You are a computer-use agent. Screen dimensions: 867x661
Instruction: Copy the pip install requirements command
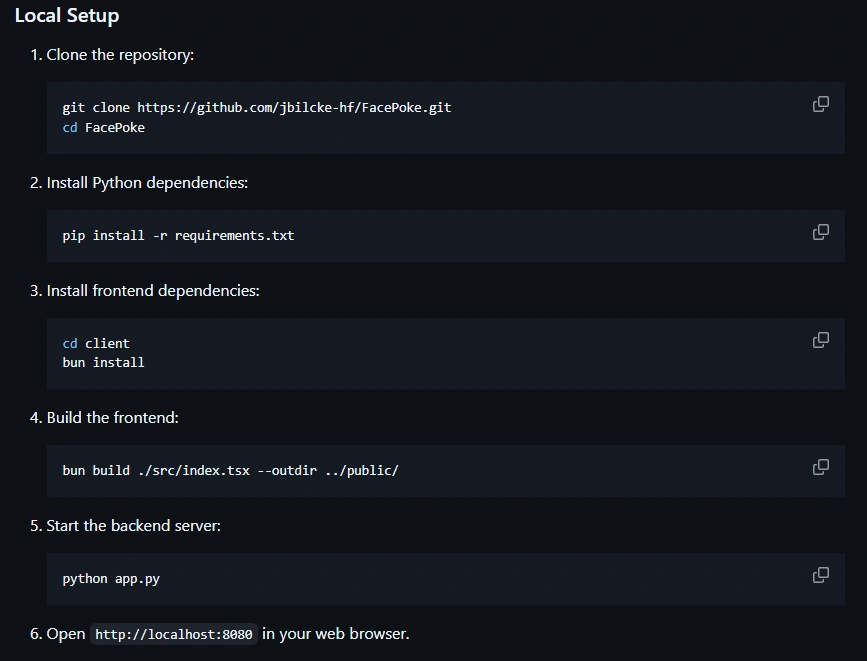click(x=821, y=232)
